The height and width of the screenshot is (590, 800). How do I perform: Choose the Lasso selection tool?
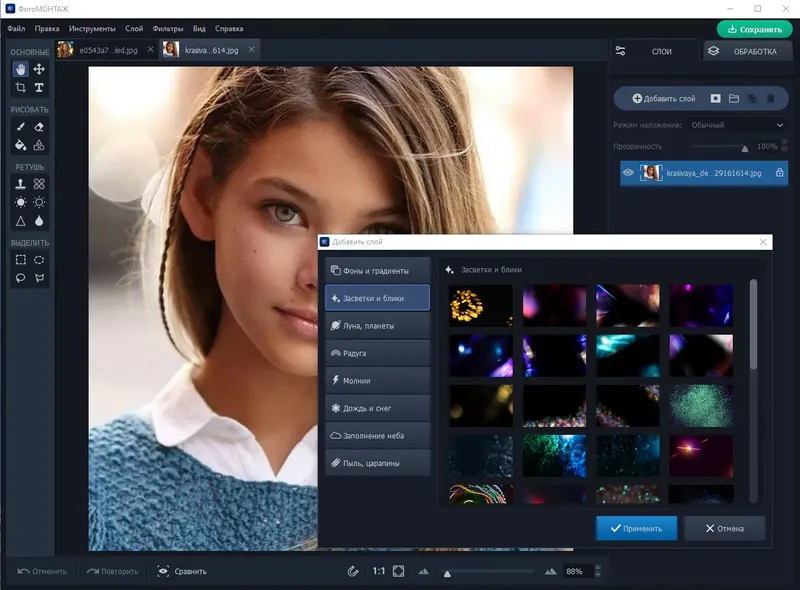click(20, 278)
